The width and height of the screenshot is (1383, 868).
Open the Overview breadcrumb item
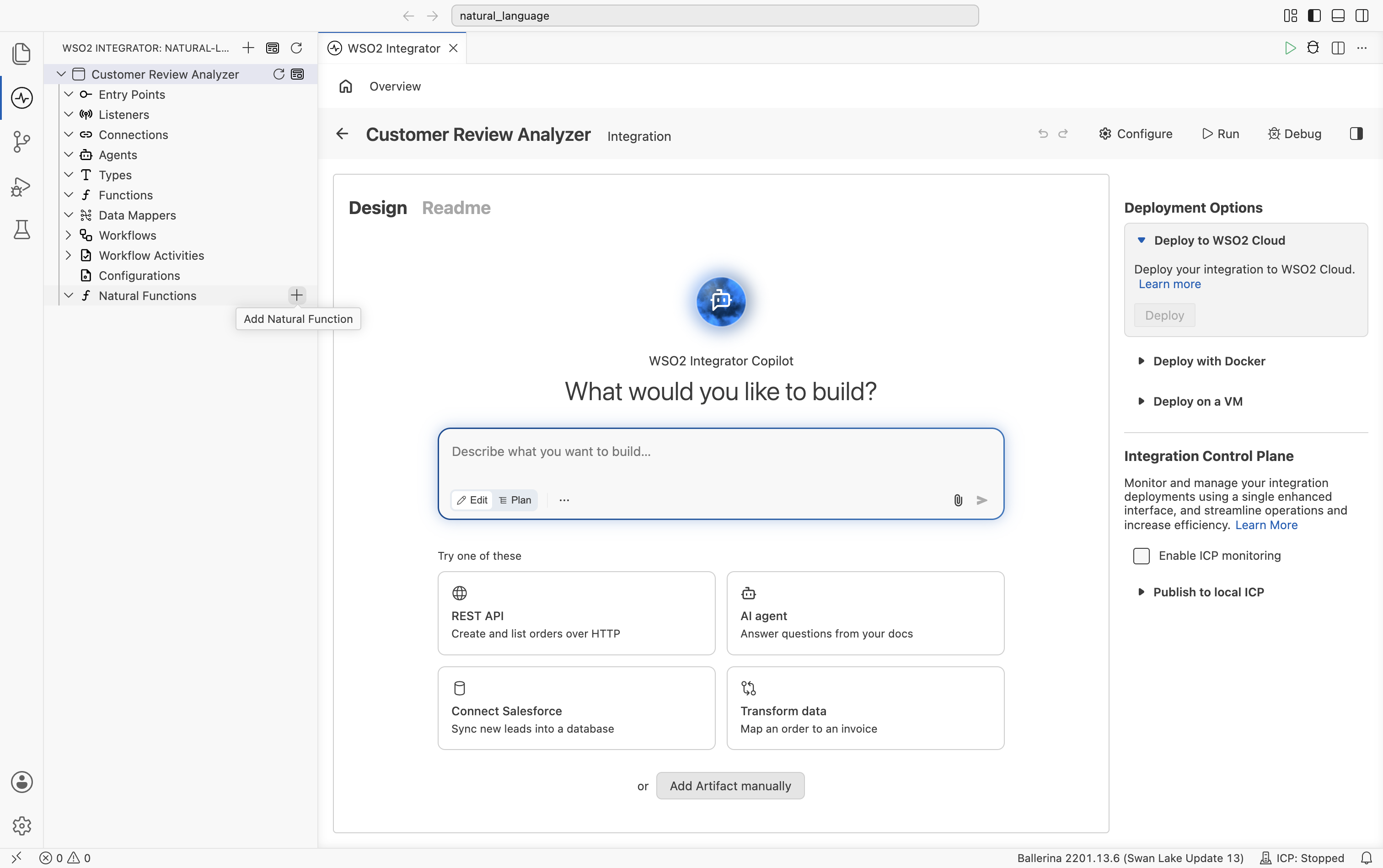(x=395, y=86)
